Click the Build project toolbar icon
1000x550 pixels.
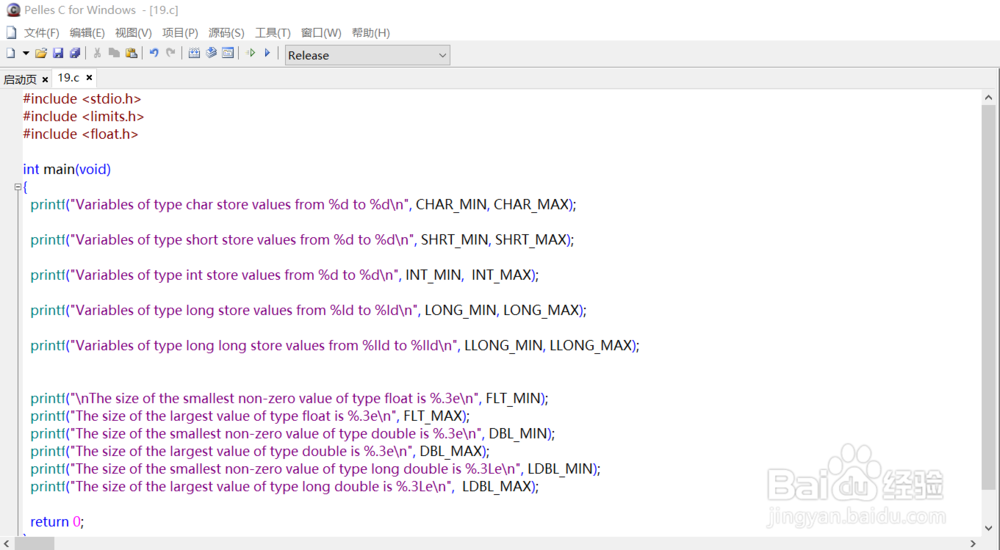click(211, 54)
